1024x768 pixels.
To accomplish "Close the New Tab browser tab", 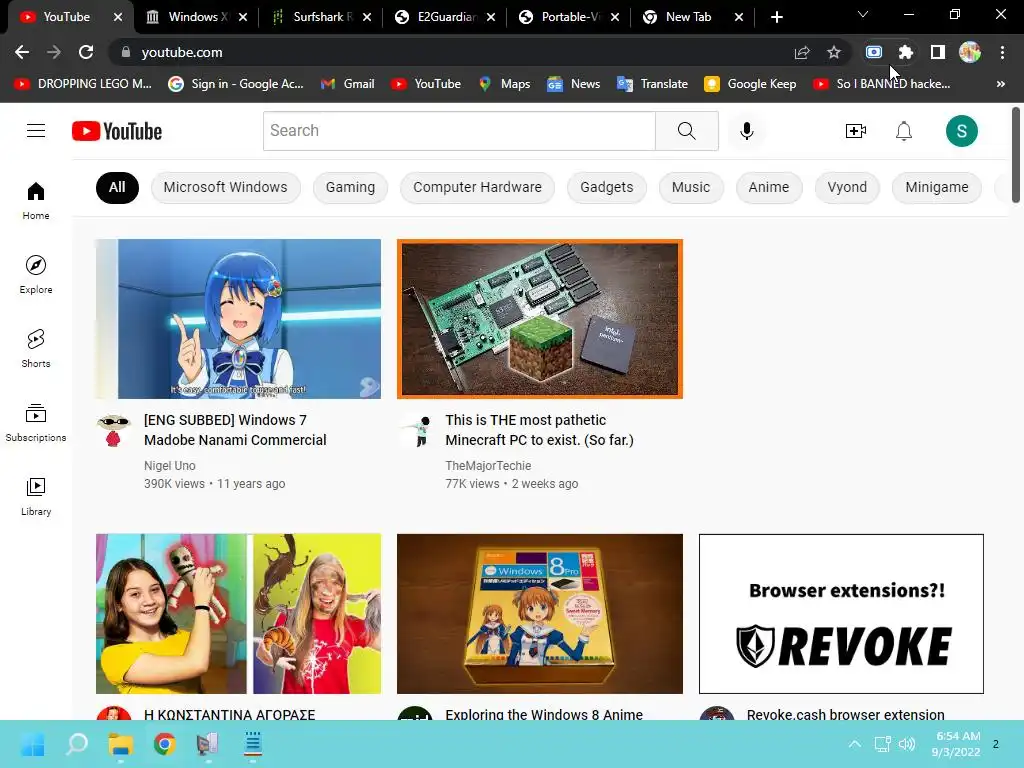I will tap(739, 17).
